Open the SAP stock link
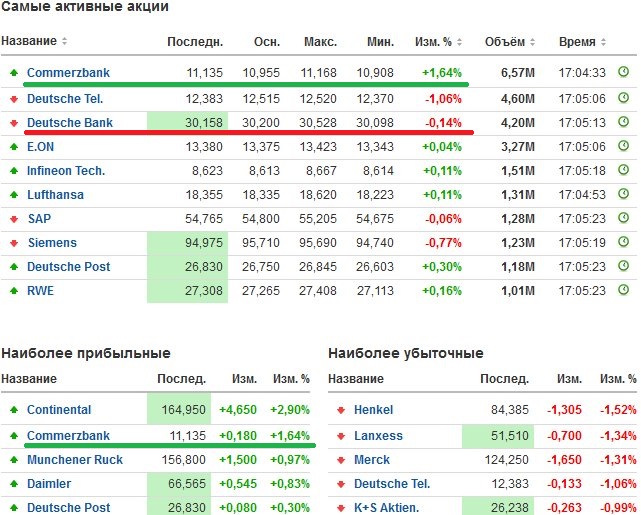 pyautogui.click(x=40, y=219)
